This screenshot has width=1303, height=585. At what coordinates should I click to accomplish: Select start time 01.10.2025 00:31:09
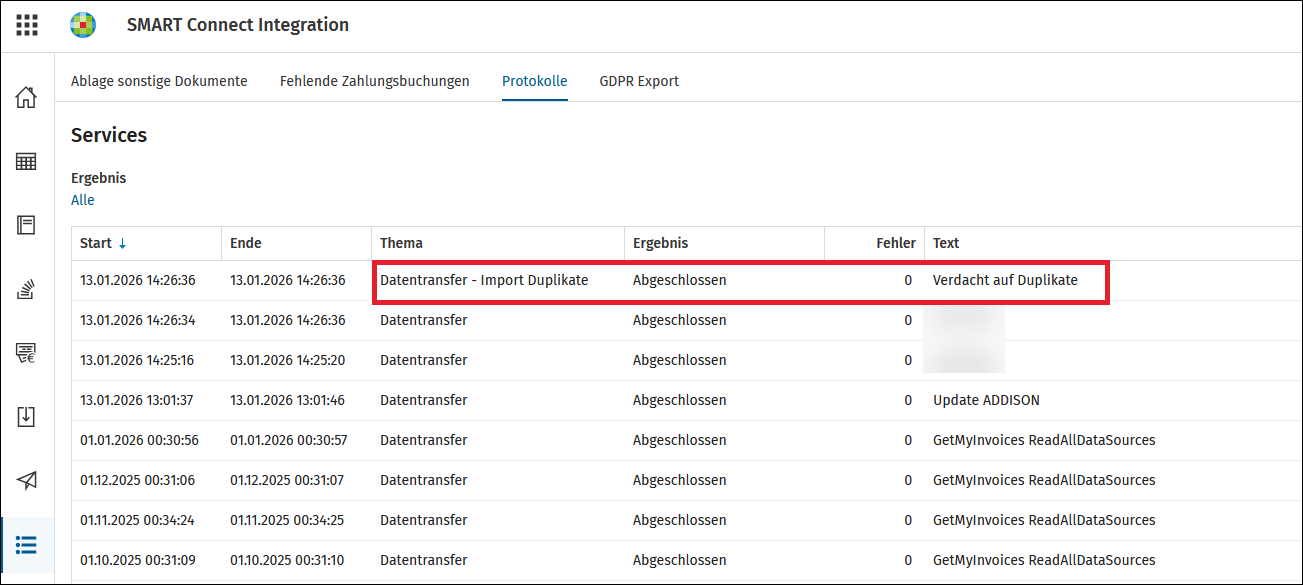coord(138,561)
